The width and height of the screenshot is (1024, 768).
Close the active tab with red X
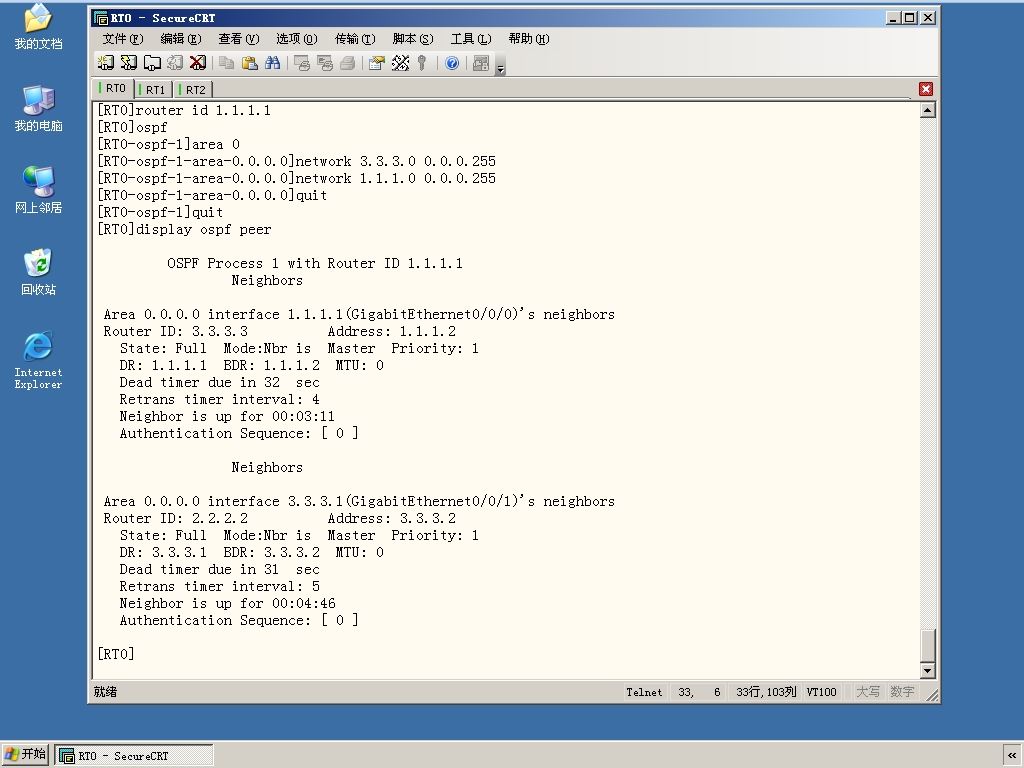tap(925, 89)
